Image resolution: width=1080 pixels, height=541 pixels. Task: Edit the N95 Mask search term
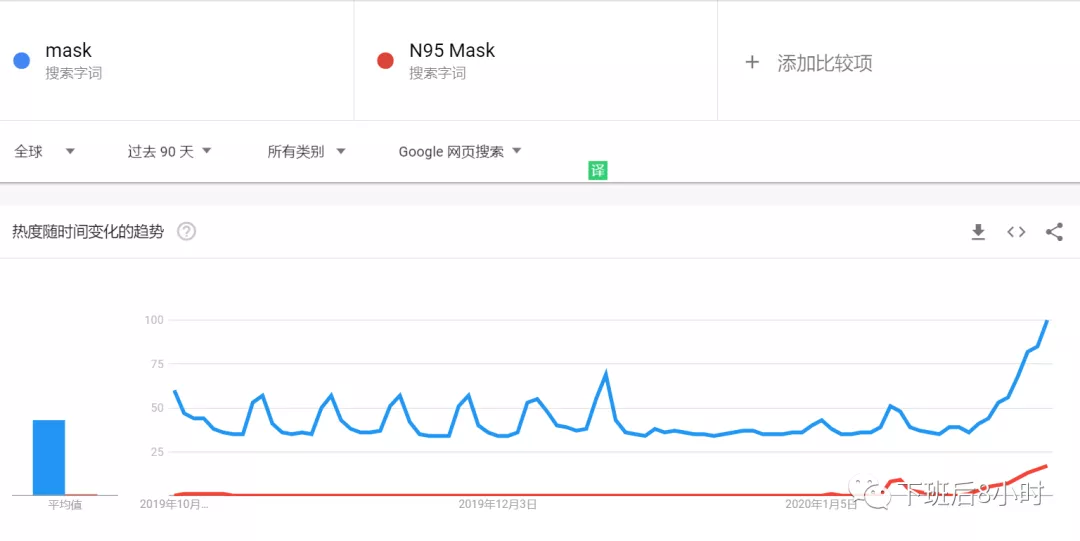452,50
